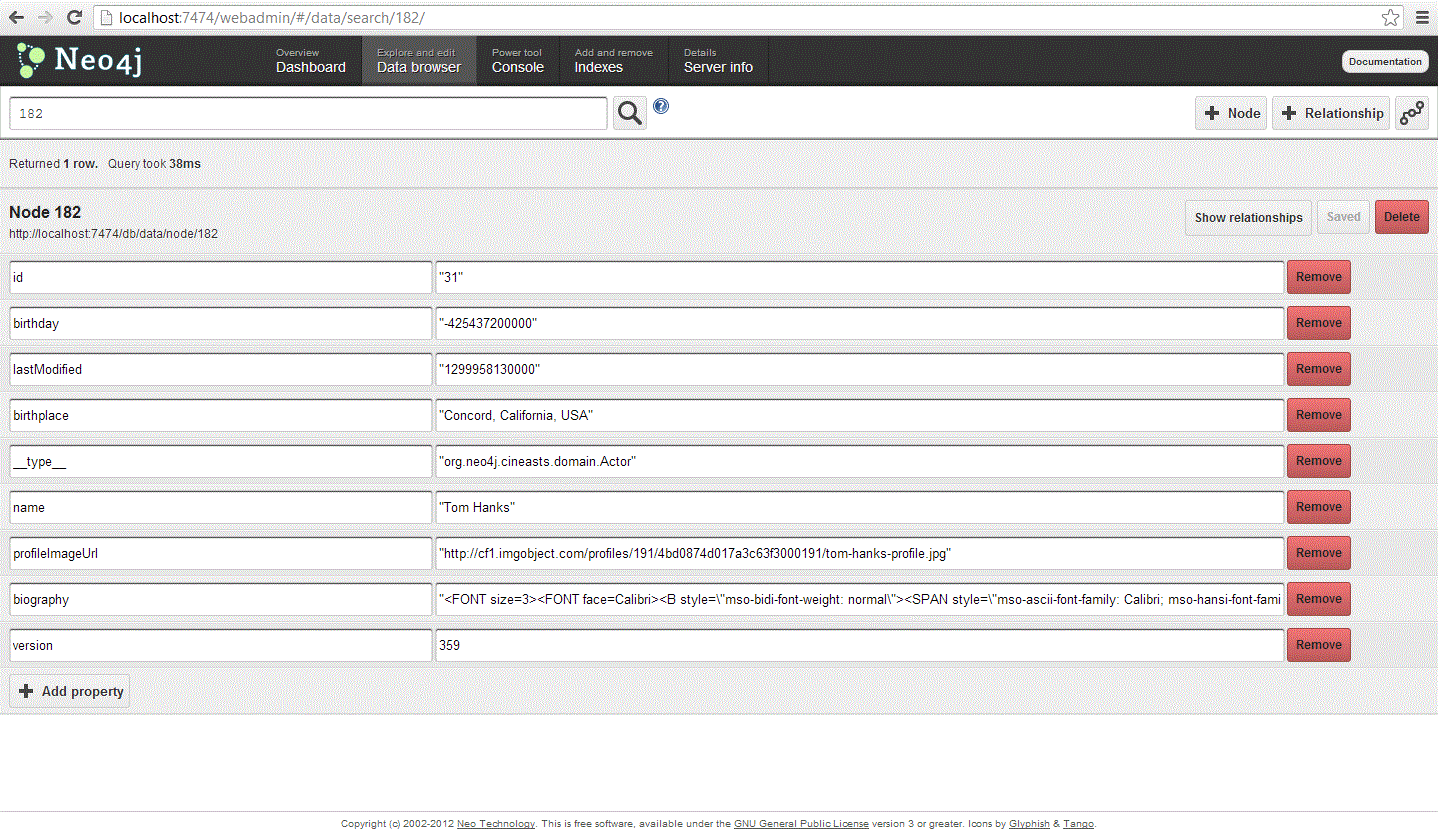Image resolution: width=1438 pixels, height=835 pixels.
Task: Remove the profileImageUrl property
Action: (1318, 553)
